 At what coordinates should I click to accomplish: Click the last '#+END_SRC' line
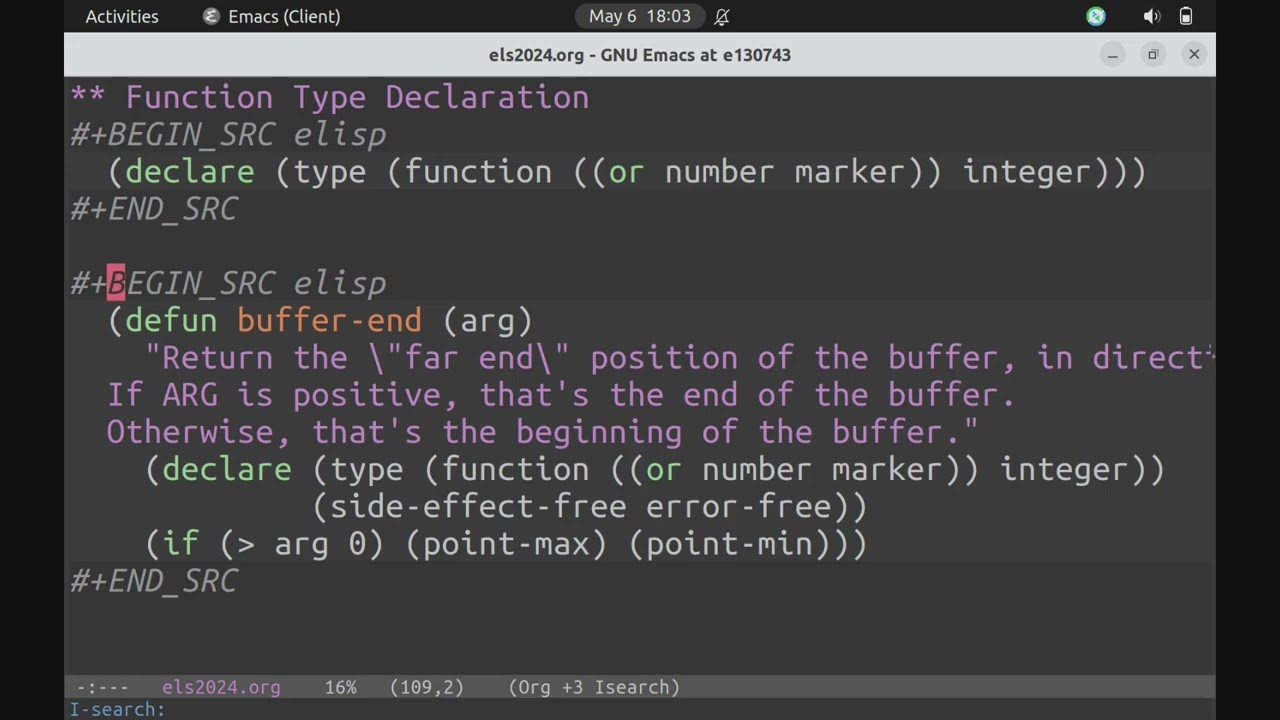tap(154, 581)
